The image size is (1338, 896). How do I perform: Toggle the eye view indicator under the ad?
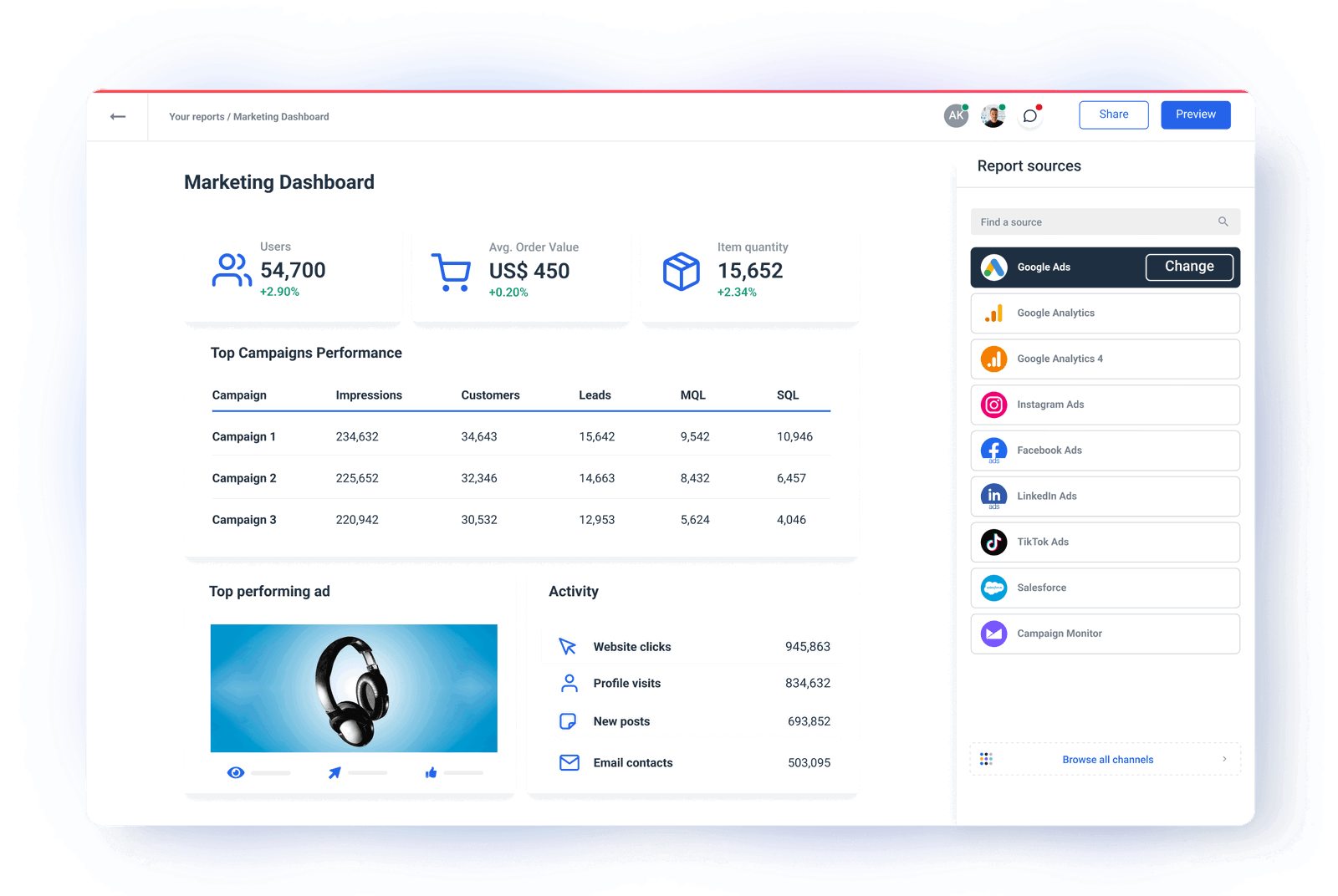tap(236, 772)
